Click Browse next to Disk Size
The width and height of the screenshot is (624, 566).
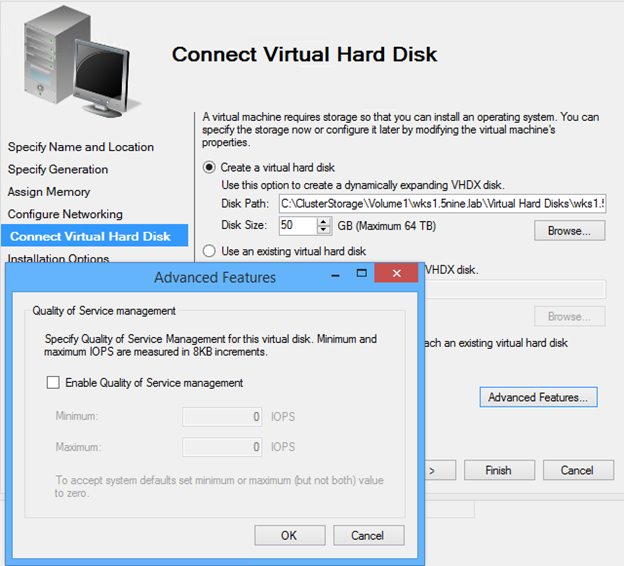coord(569,231)
